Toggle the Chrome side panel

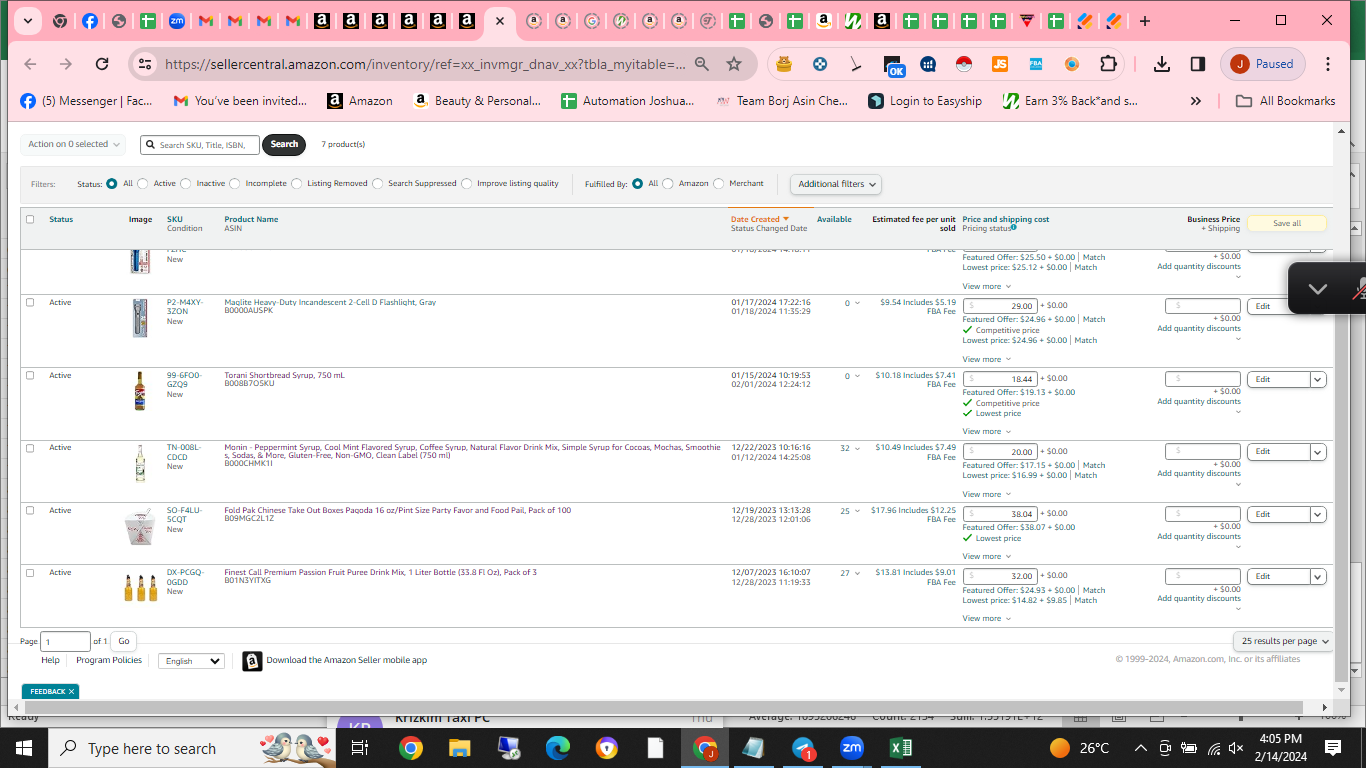point(1197,64)
